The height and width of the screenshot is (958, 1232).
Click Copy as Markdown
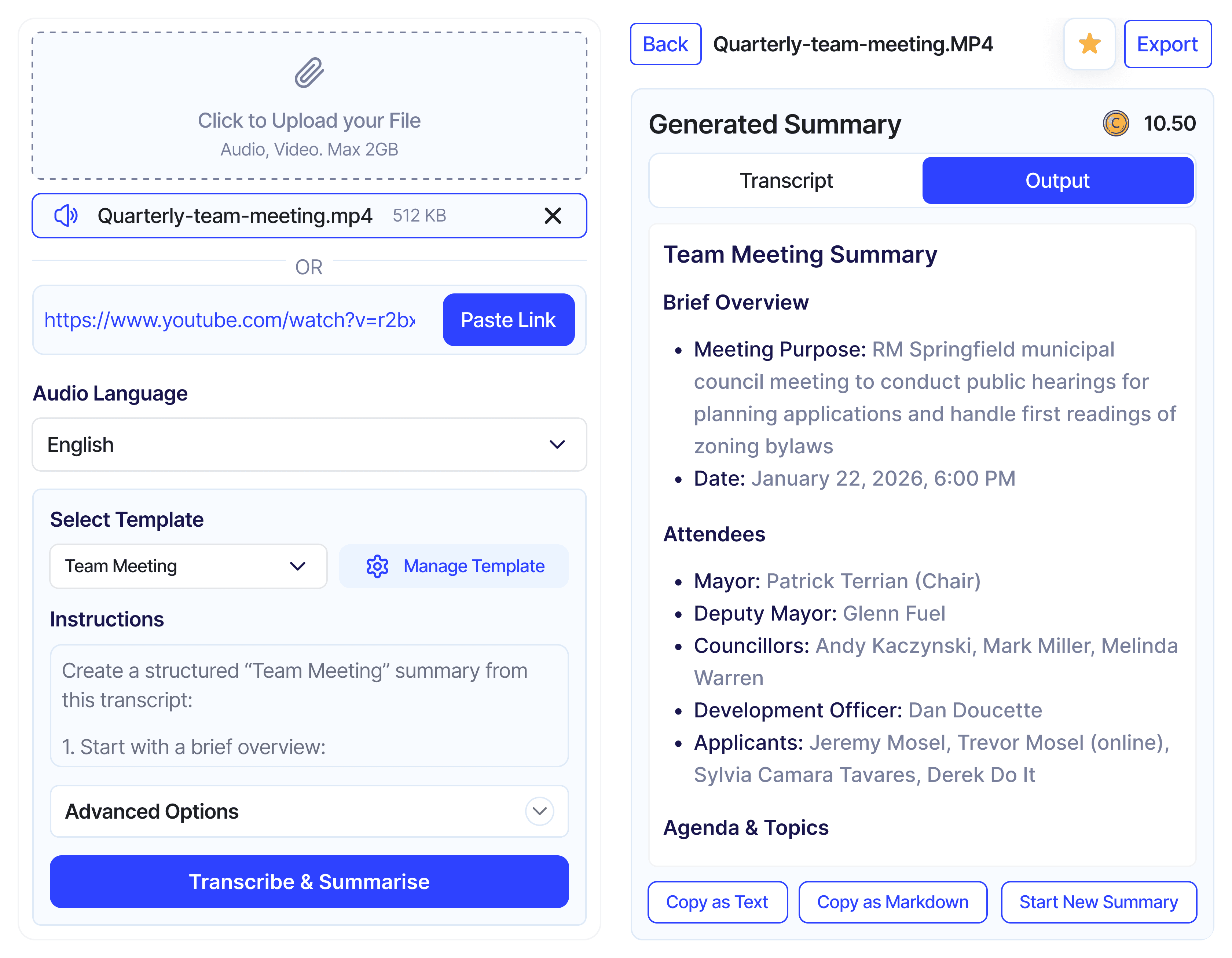pos(892,902)
